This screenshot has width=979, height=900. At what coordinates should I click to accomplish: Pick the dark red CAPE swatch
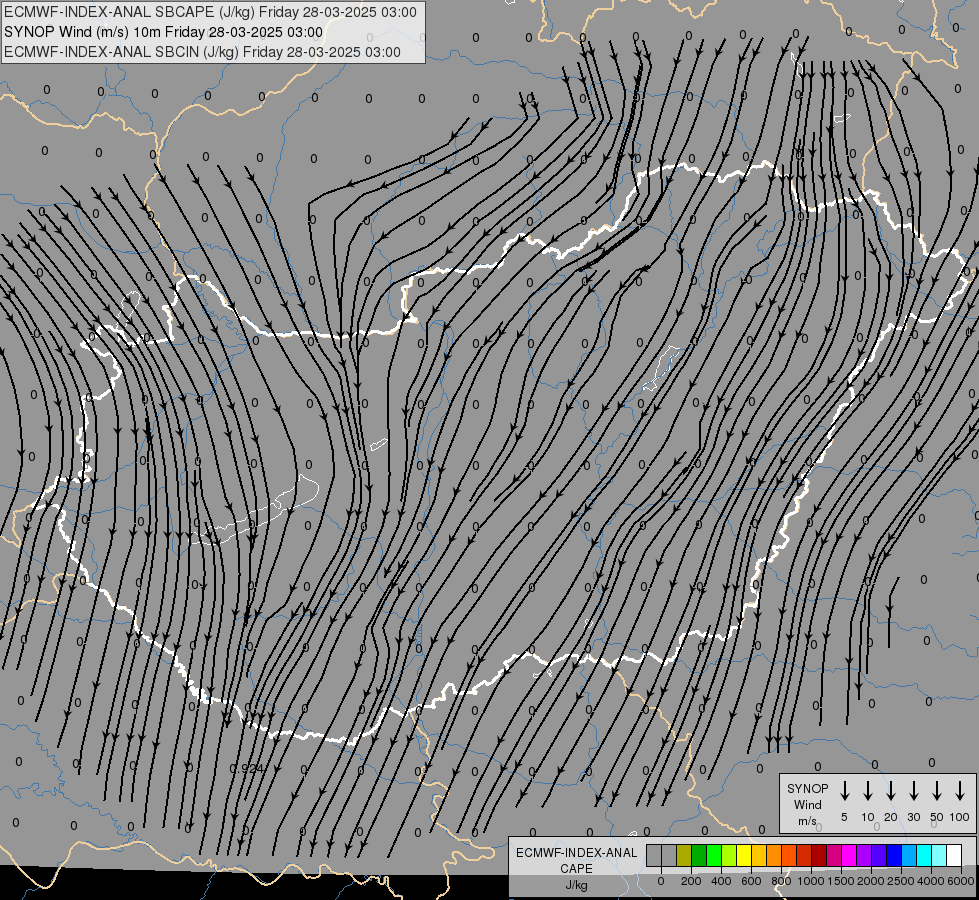tap(819, 855)
